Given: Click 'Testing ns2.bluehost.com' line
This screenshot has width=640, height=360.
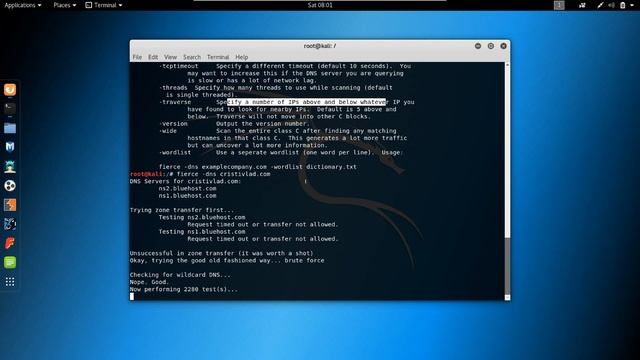Looking at the screenshot, I should click(x=202, y=218).
